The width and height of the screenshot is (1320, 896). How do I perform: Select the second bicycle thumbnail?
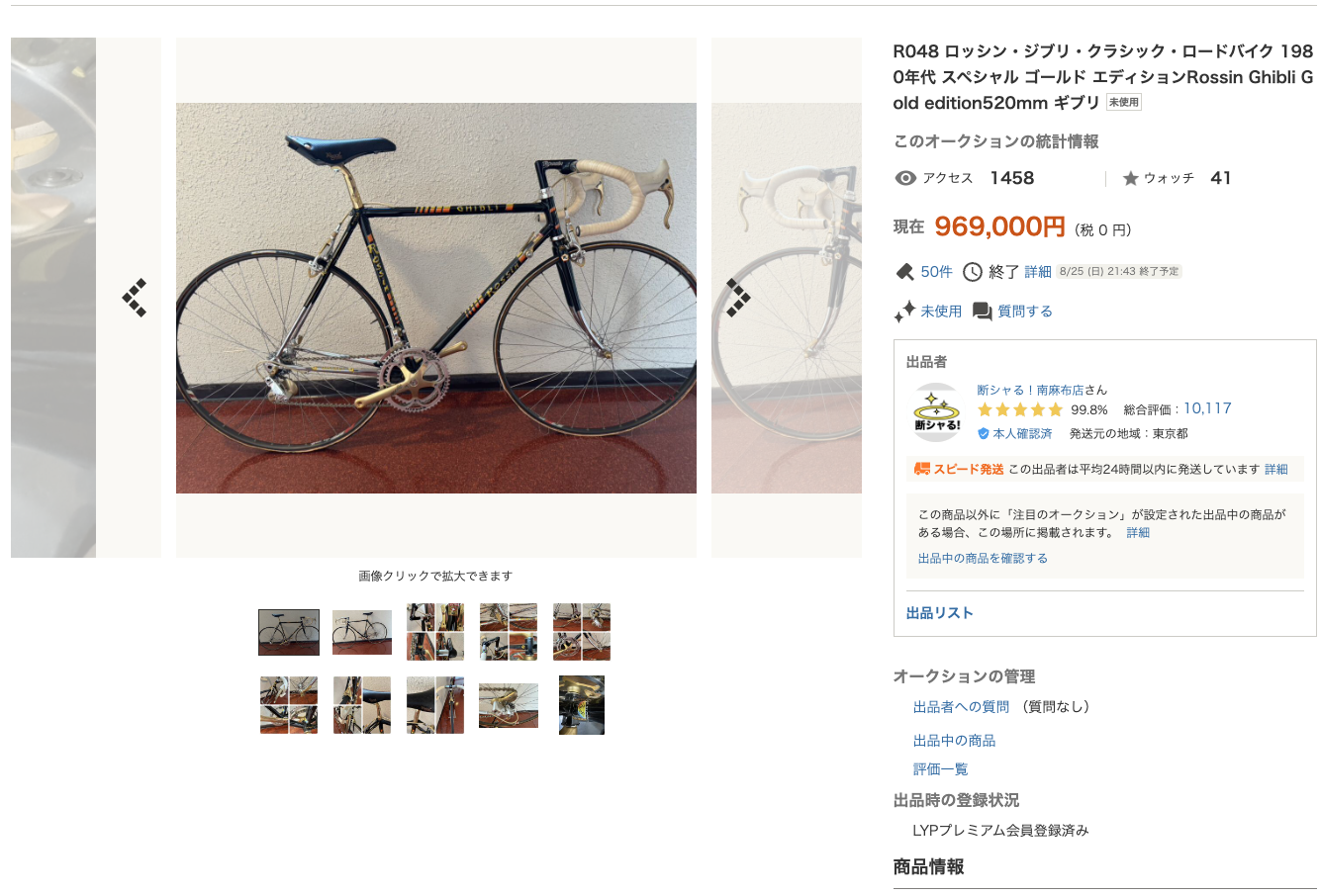coord(362,632)
